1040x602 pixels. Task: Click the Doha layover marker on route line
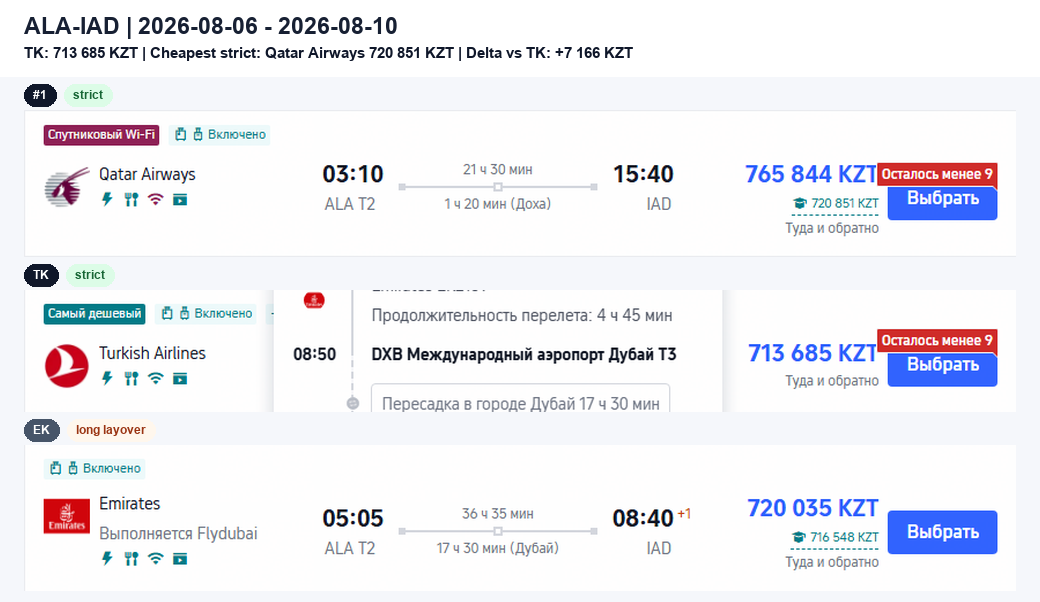coord(498,187)
